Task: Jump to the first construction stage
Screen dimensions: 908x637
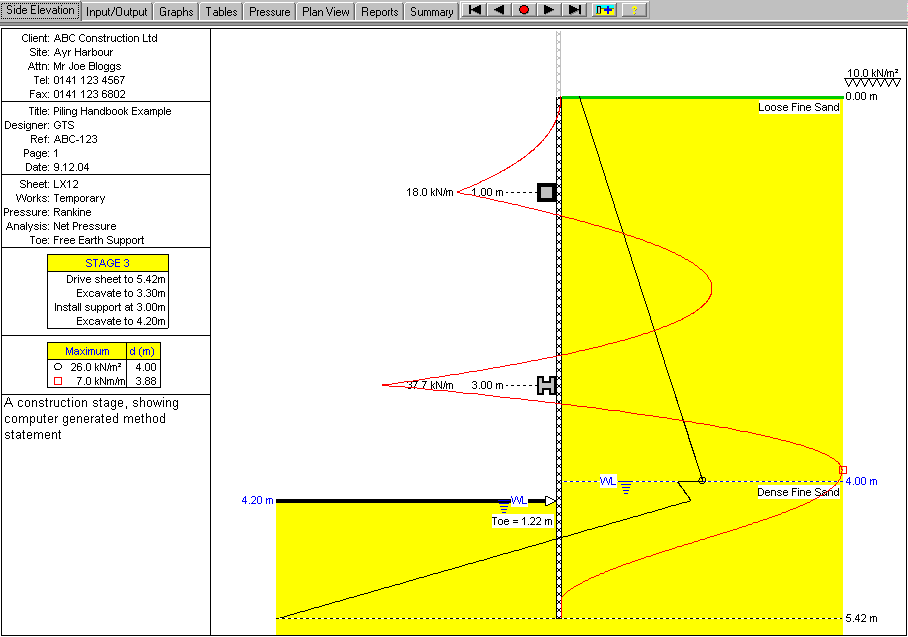Action: [x=474, y=11]
